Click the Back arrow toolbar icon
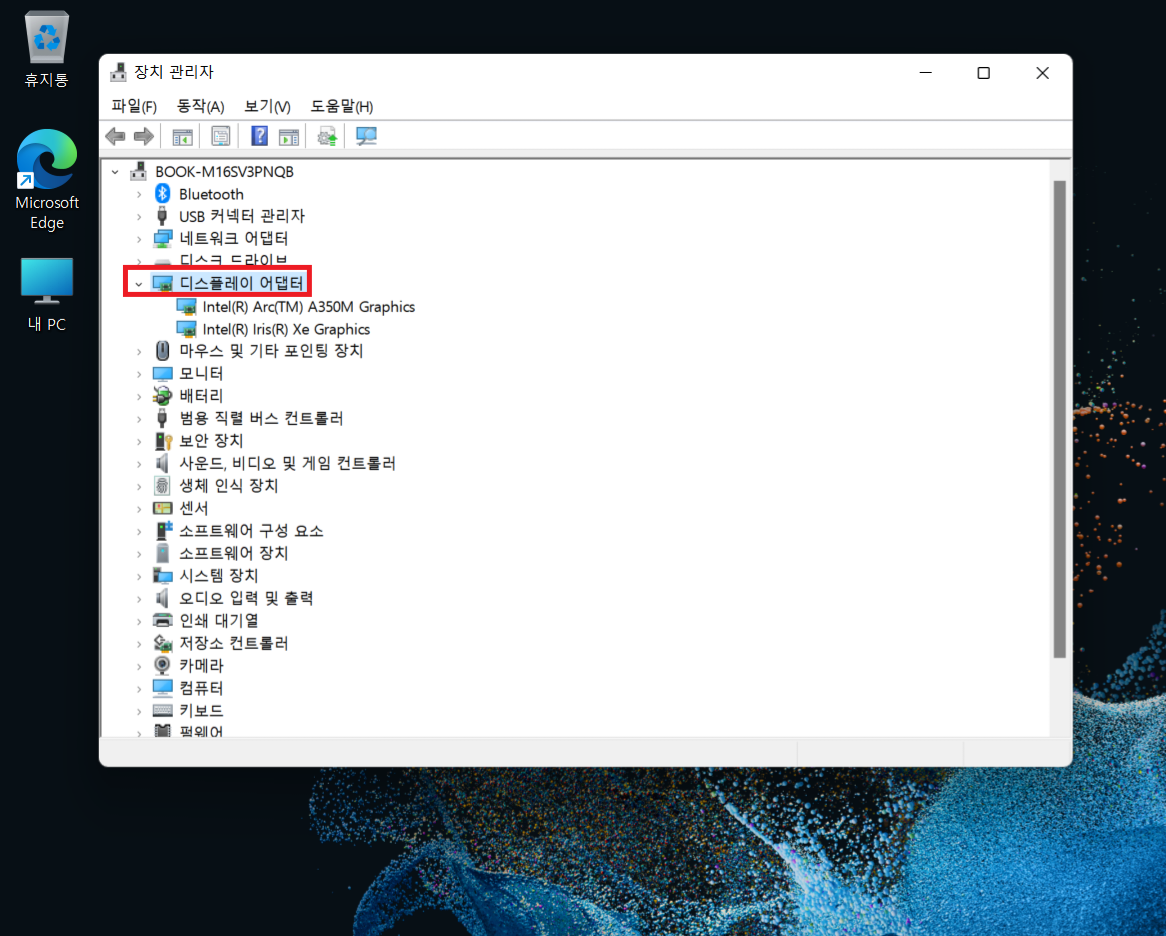The image size is (1166, 936). click(x=115, y=136)
